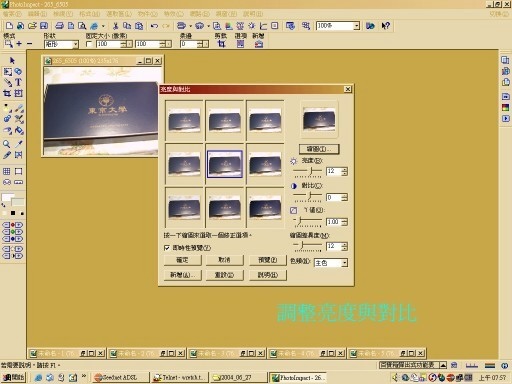Select the Text tool in the toolbox
The image size is (512, 384).
(x=18, y=82)
